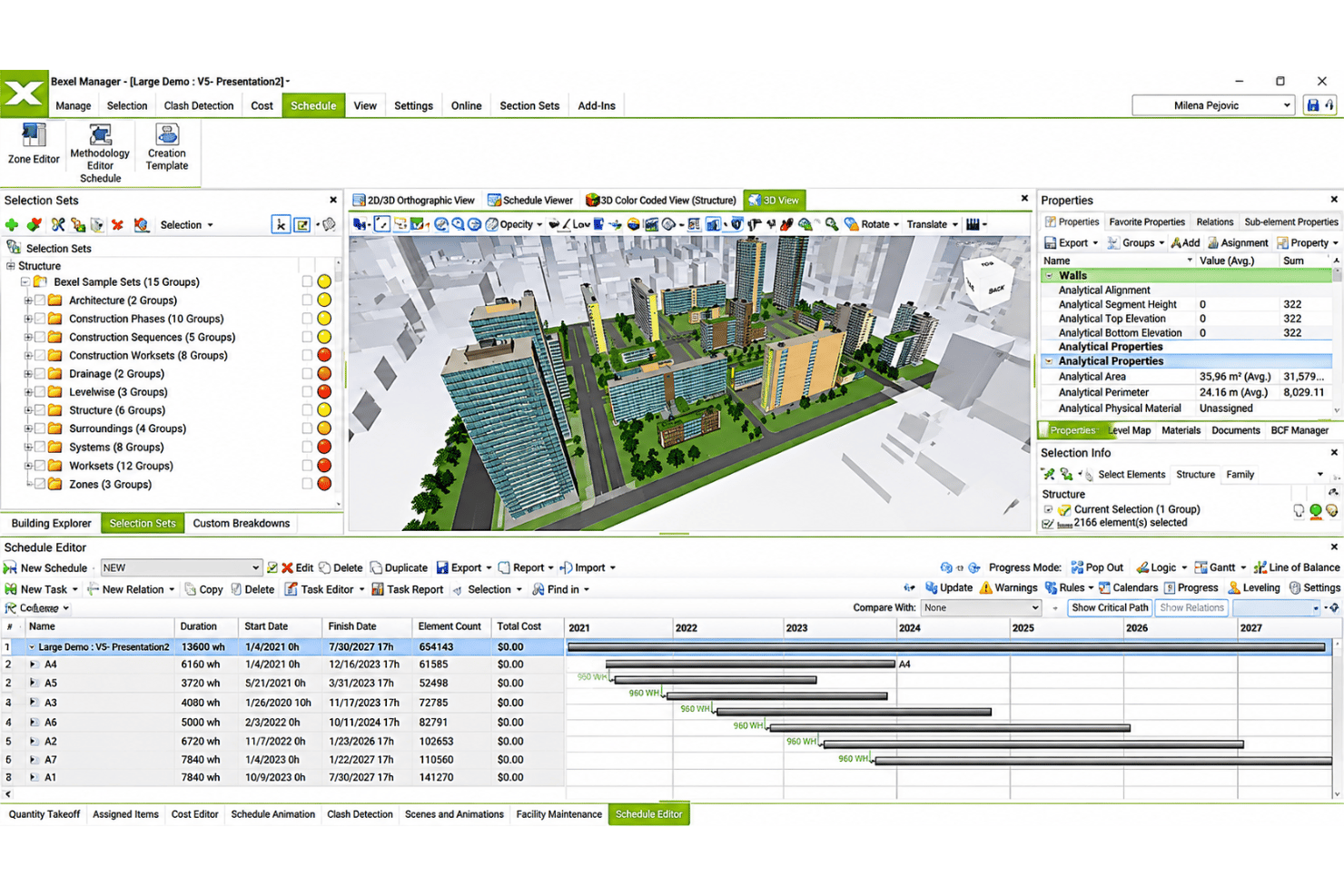
Task: Expand task A4 in schedule table
Action: click(33, 665)
